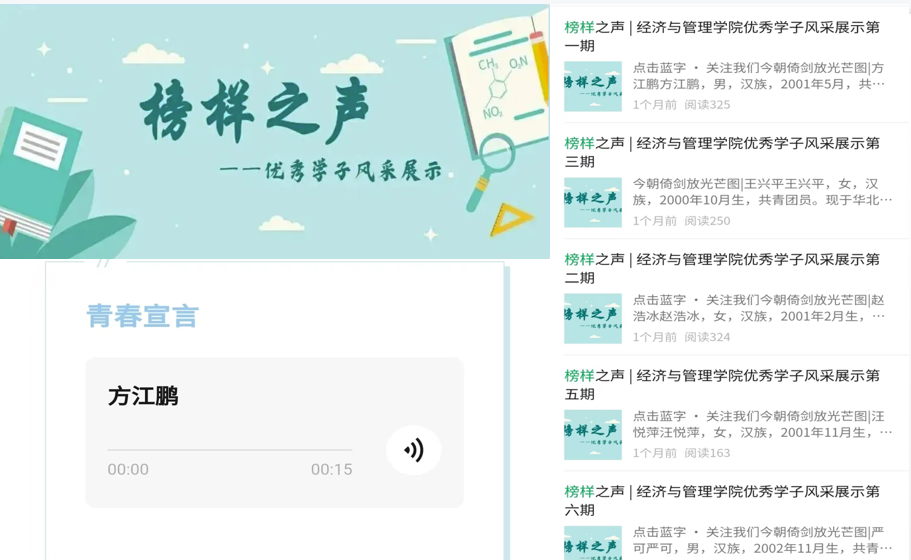The height and width of the screenshot is (560, 911).
Task: Click the 严可 summary text snippet
Action: (x=759, y=540)
